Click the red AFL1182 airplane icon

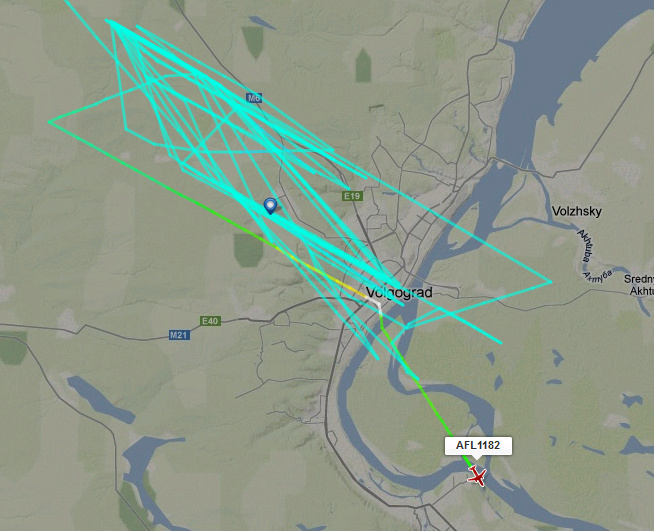pos(477,476)
